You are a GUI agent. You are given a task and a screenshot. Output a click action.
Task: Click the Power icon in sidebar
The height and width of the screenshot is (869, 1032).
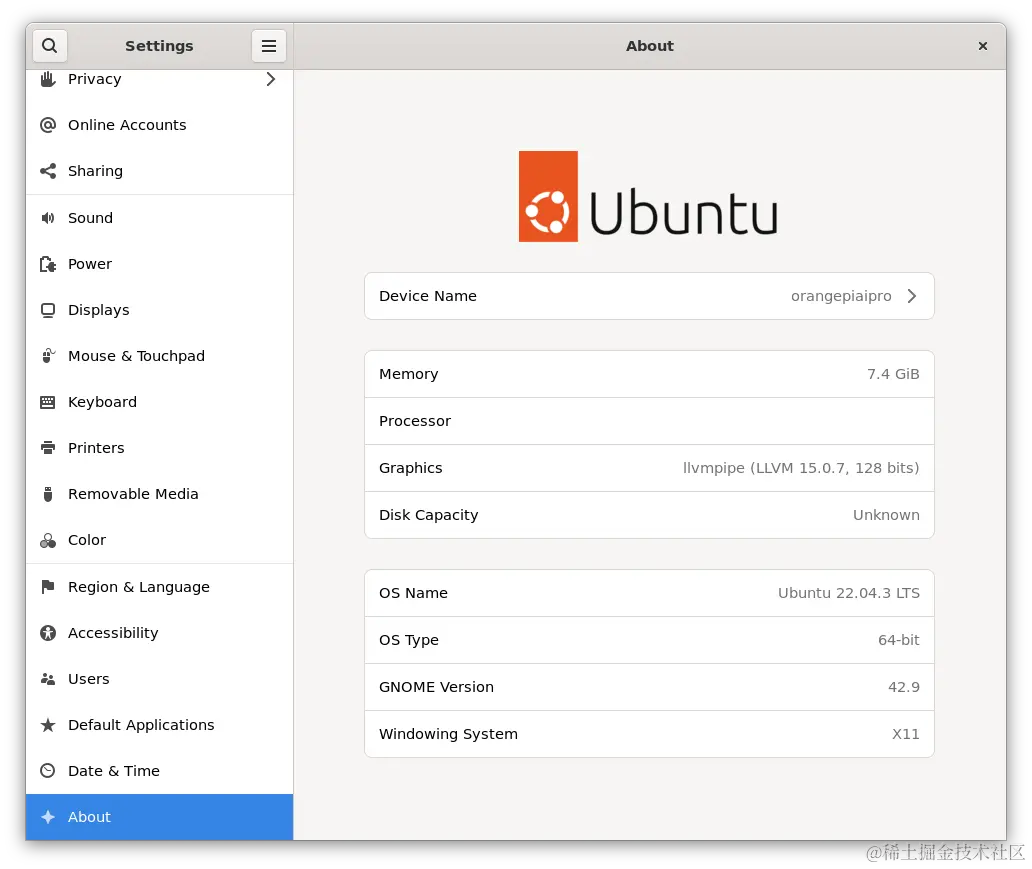click(47, 264)
